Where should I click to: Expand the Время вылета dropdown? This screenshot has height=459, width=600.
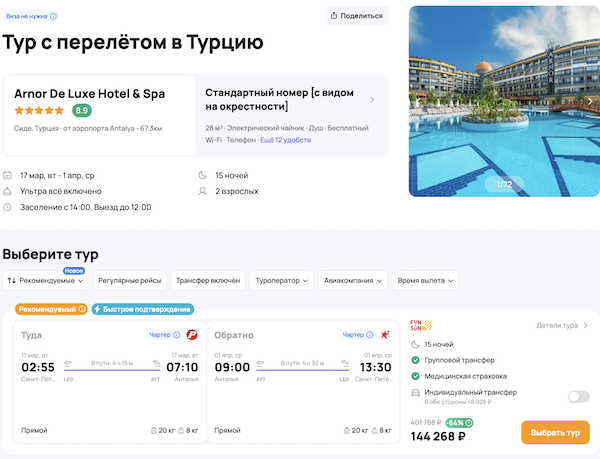point(425,281)
